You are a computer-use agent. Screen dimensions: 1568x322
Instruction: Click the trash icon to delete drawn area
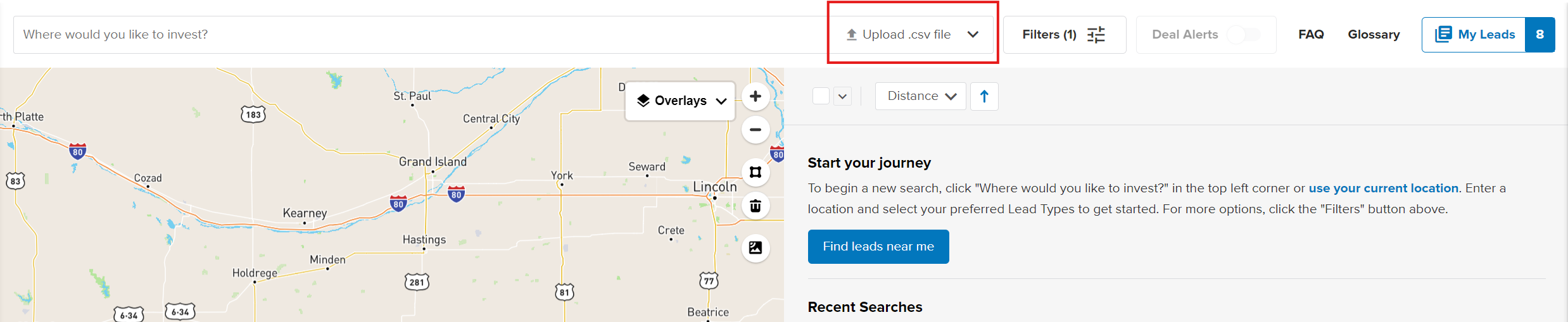(x=756, y=206)
